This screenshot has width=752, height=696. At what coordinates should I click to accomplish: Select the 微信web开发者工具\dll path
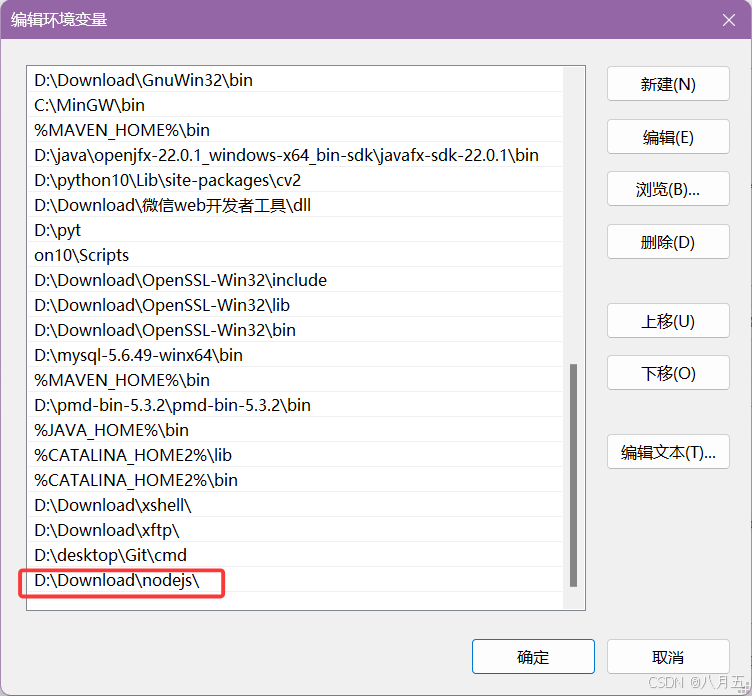pos(295,205)
